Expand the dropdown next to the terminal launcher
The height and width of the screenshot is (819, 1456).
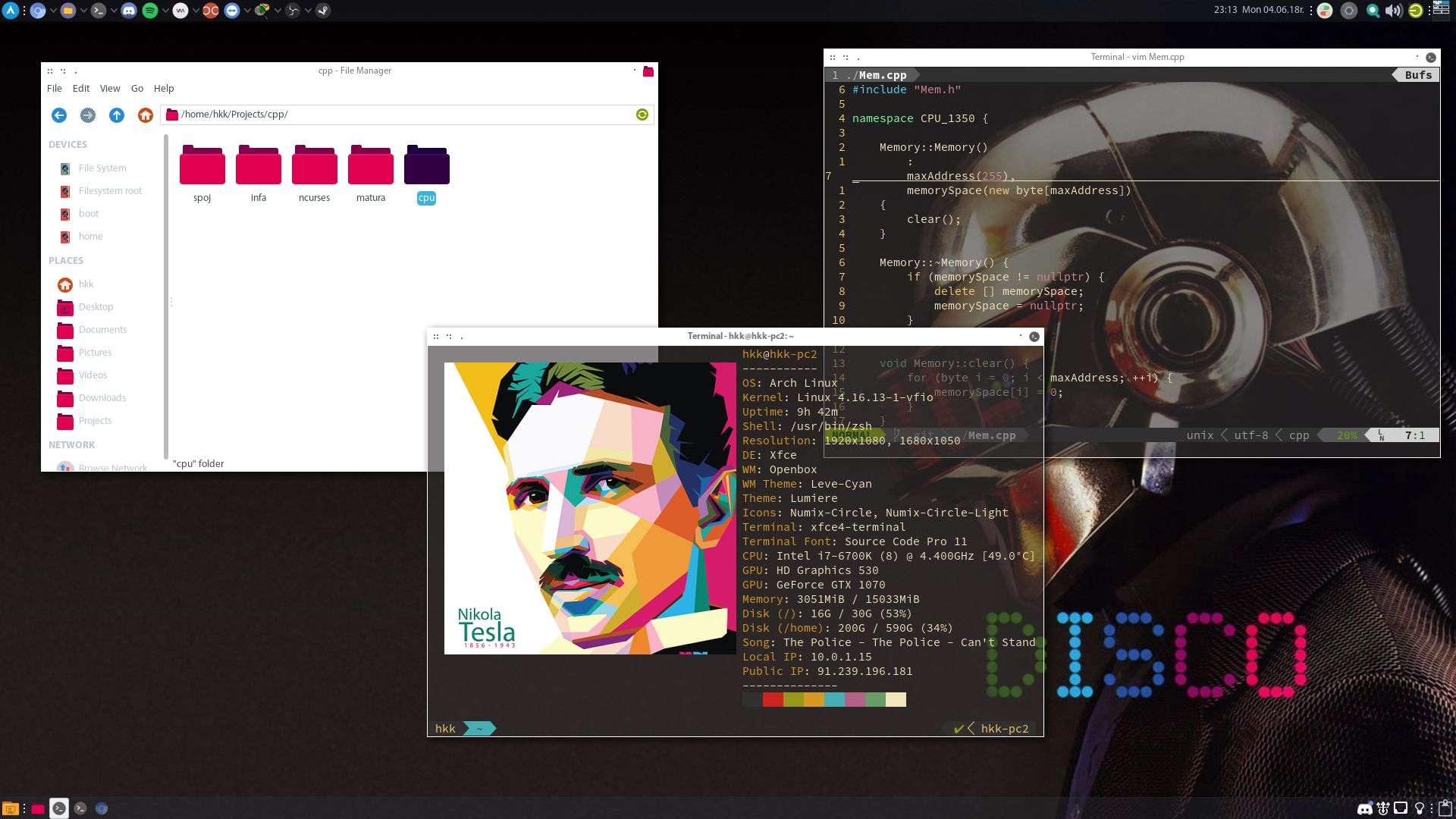tap(114, 11)
